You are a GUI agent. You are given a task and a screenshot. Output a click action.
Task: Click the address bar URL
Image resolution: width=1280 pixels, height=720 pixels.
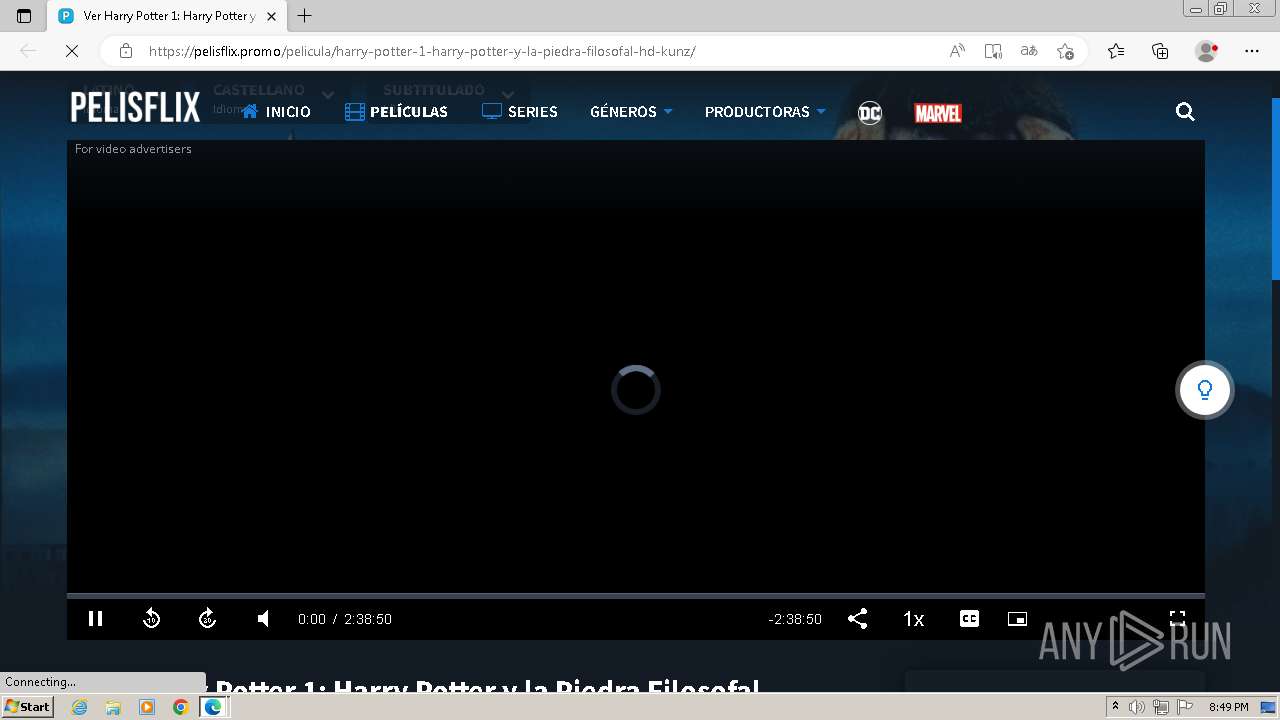[x=422, y=51]
